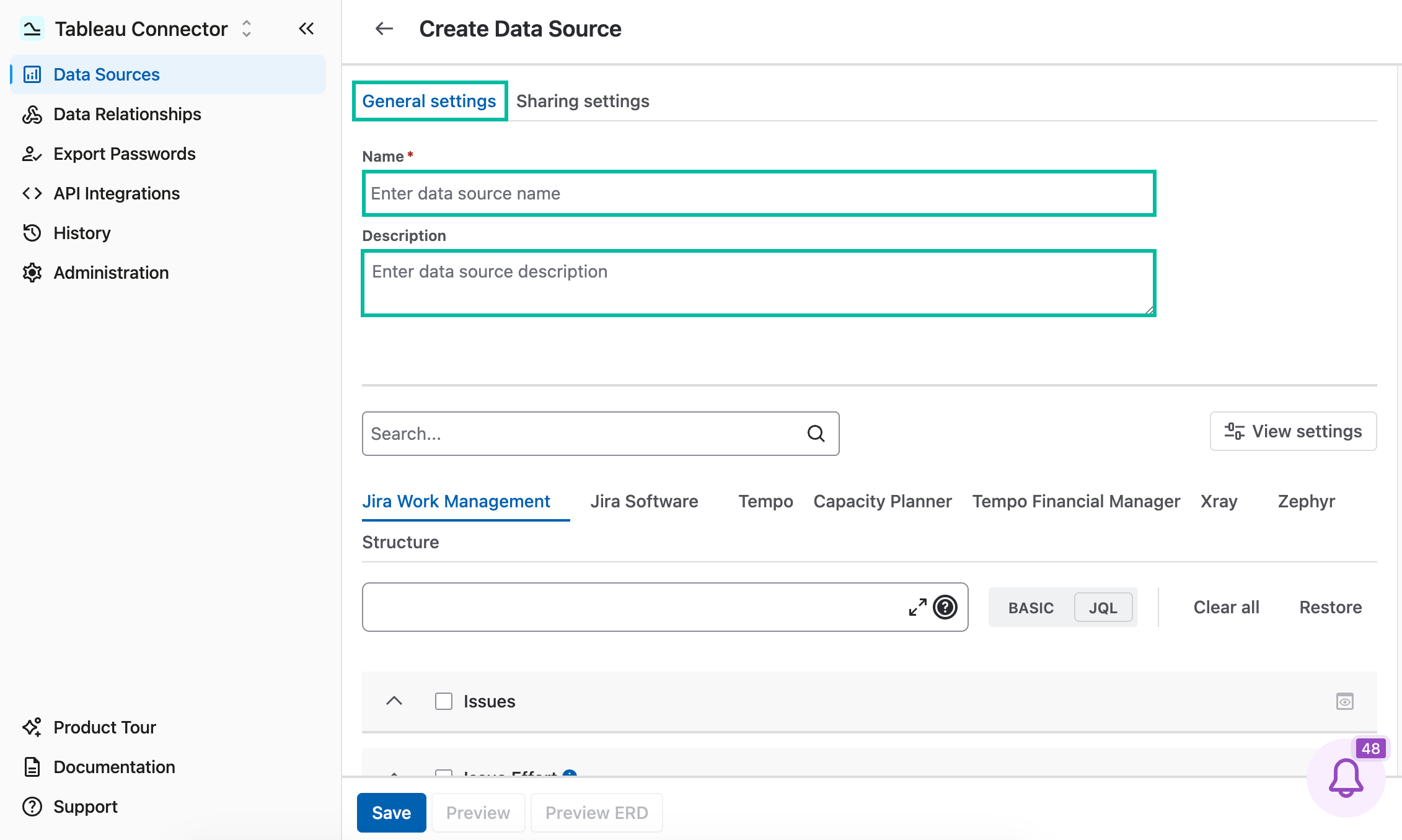Collapse the sidebar with double chevron
1402x840 pixels.
306,28
